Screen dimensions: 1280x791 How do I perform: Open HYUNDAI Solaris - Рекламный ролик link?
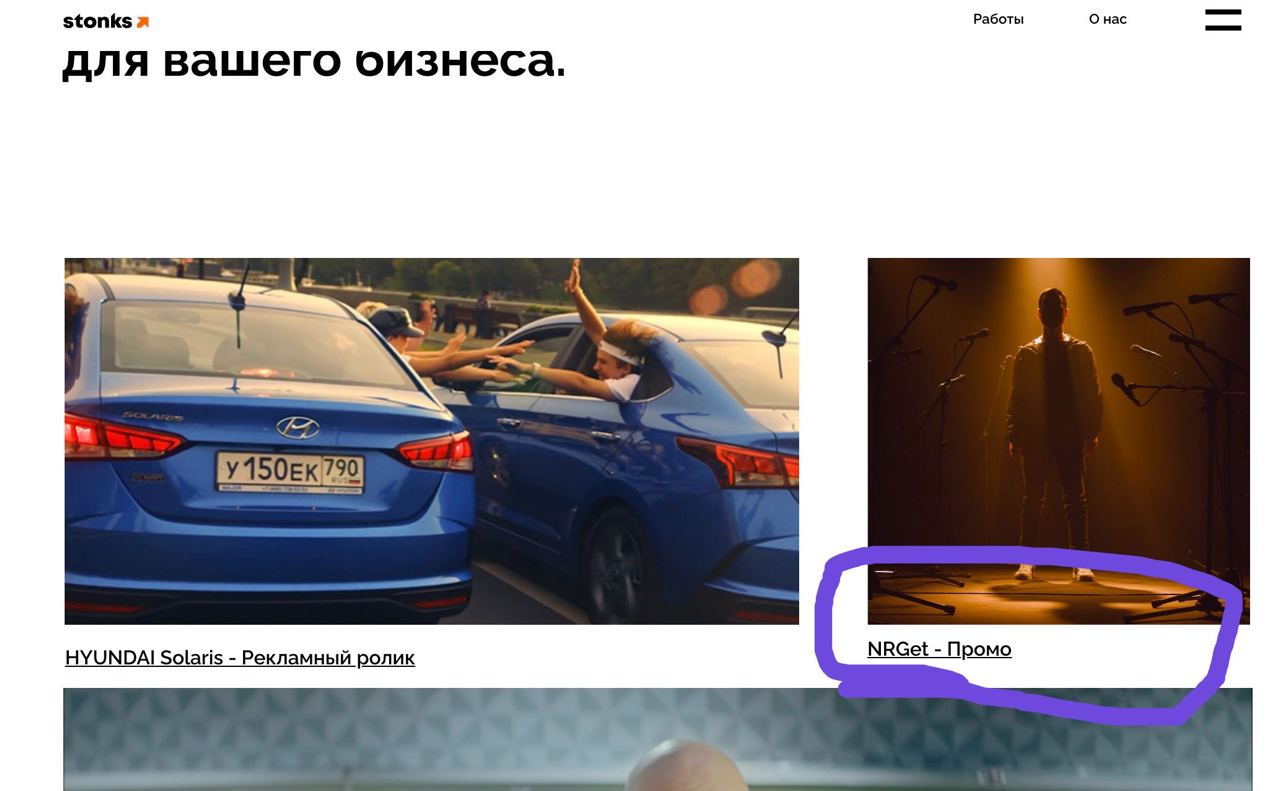tap(240, 657)
